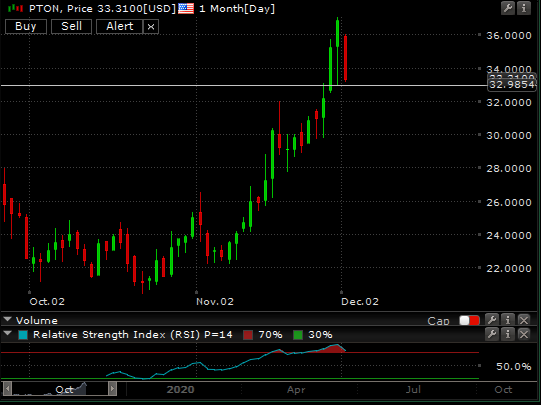Open RSI panel settings wrench
Screen dimensions: 541x405
(x=492, y=334)
